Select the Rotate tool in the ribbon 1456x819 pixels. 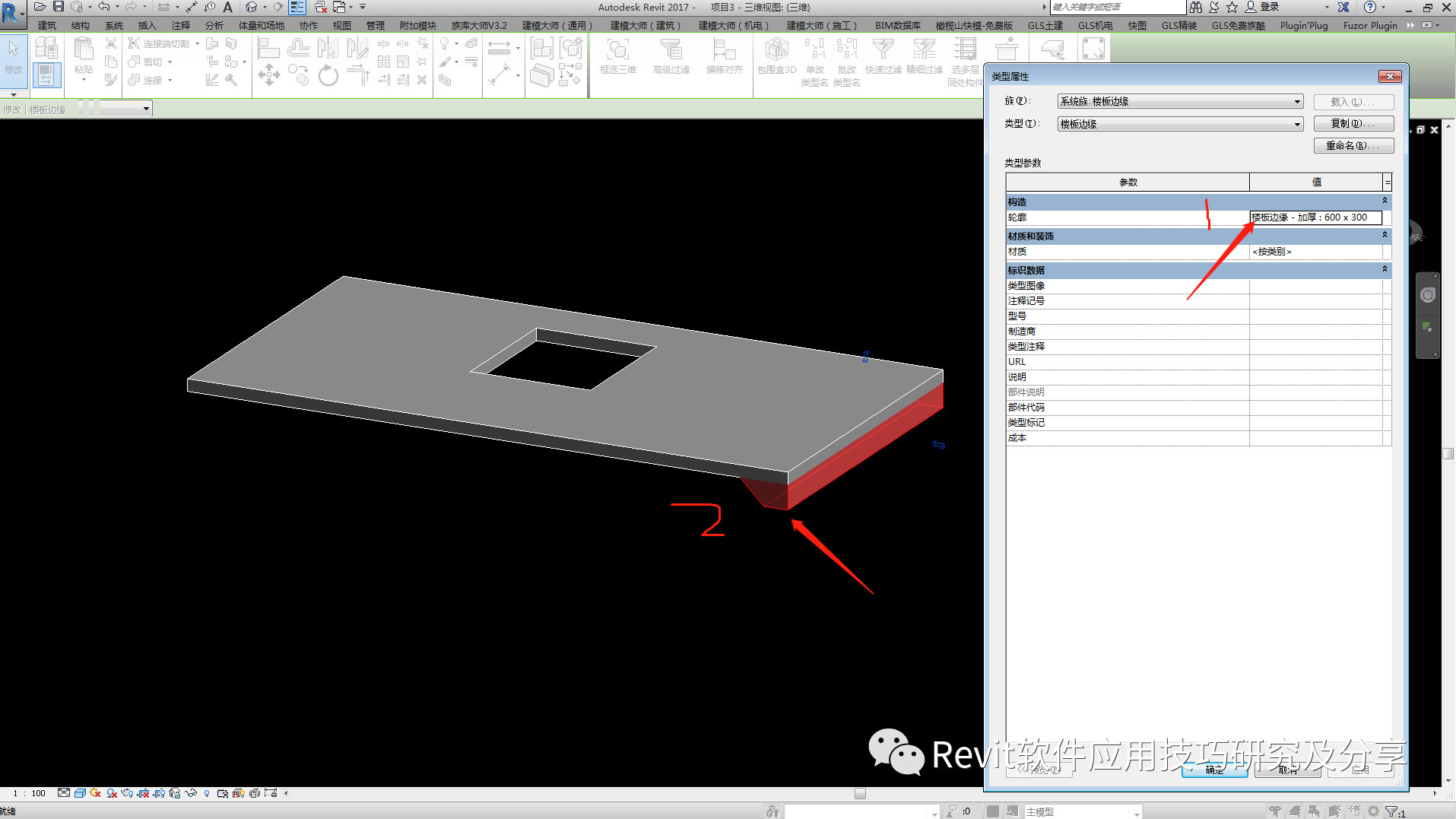coord(328,75)
